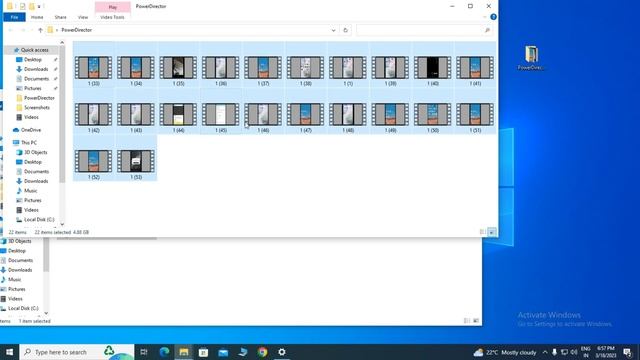Open PowerDirector folder in navigation pane
The width and height of the screenshot is (640, 360).
click(39, 98)
